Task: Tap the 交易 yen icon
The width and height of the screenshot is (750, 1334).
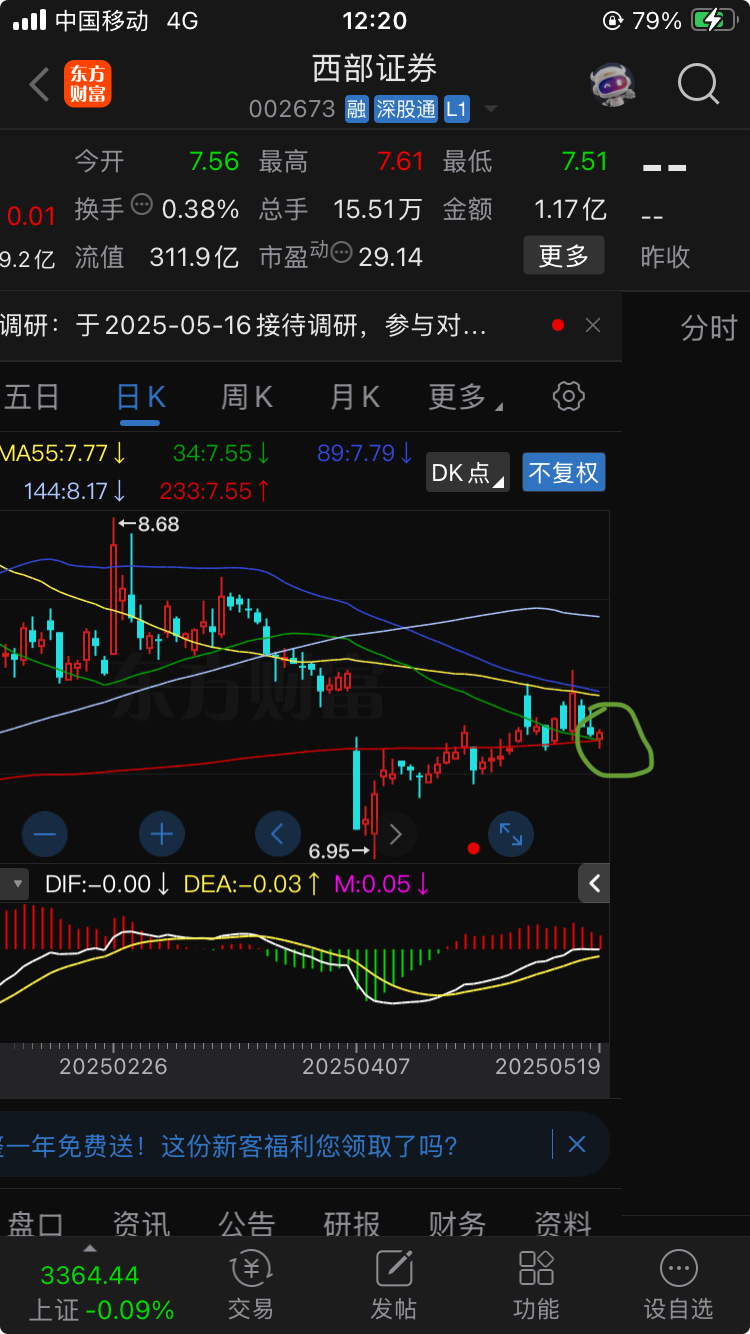Action: [250, 1268]
